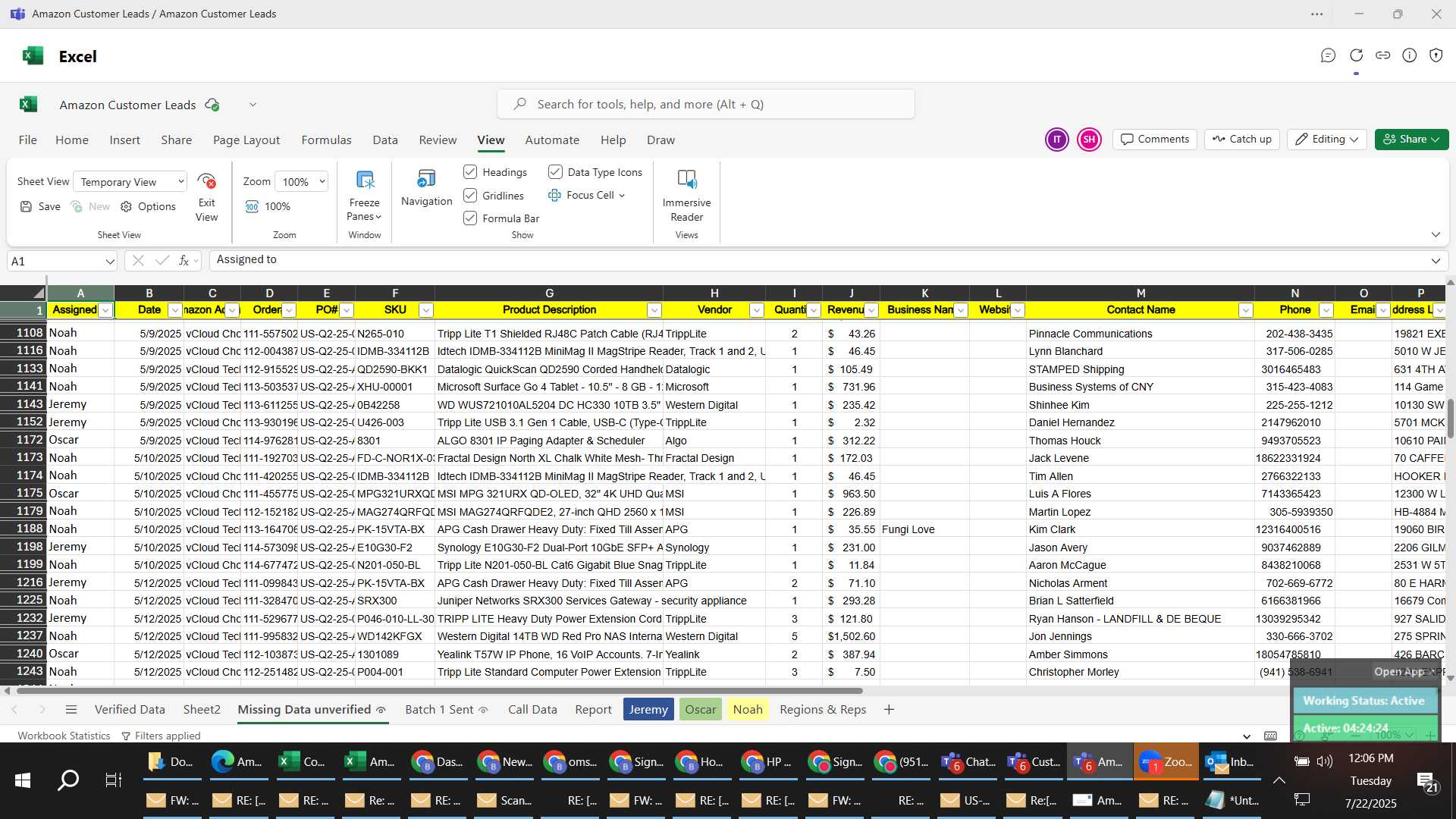Click the insert function fx icon
Viewport: 1456px width, 819px height.
(184, 260)
